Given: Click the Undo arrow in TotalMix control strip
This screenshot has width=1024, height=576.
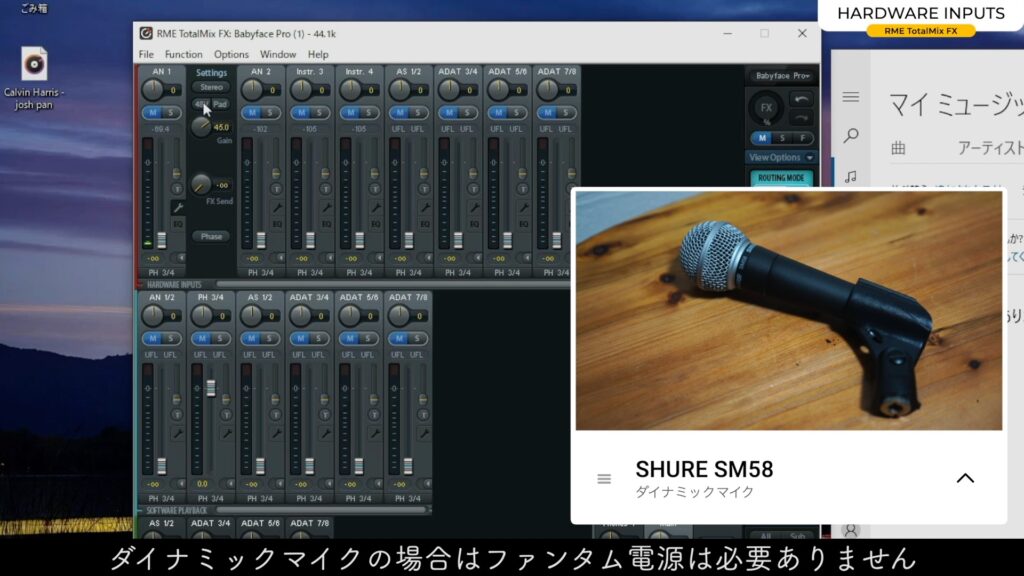Looking at the screenshot, I should [801, 99].
